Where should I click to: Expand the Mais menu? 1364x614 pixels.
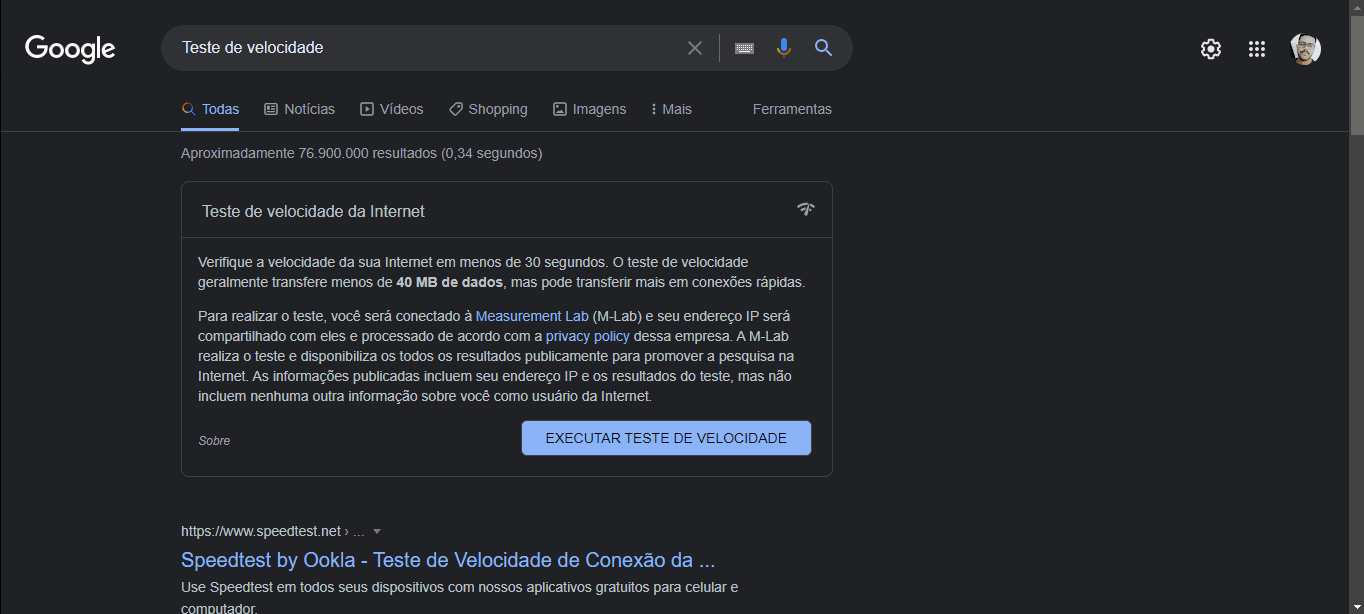pos(671,109)
